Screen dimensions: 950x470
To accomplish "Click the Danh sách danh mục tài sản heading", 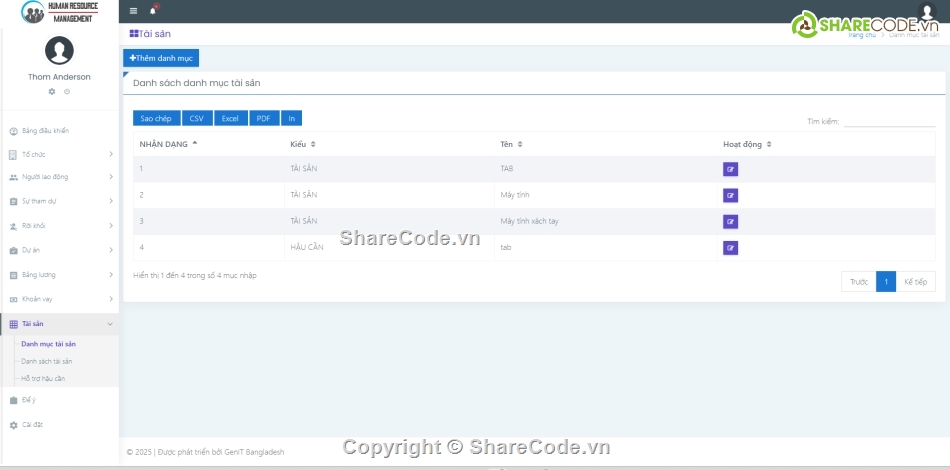I will (x=197, y=83).
